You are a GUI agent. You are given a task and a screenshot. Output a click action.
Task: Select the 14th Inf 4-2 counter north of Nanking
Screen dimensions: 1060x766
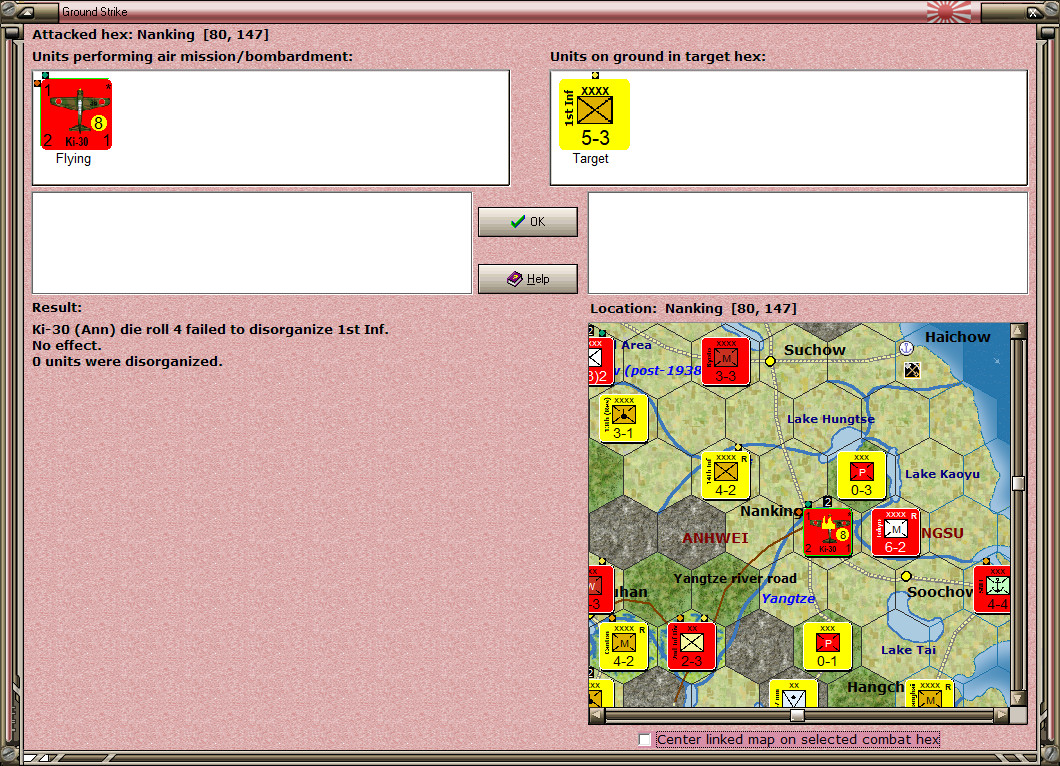point(726,474)
